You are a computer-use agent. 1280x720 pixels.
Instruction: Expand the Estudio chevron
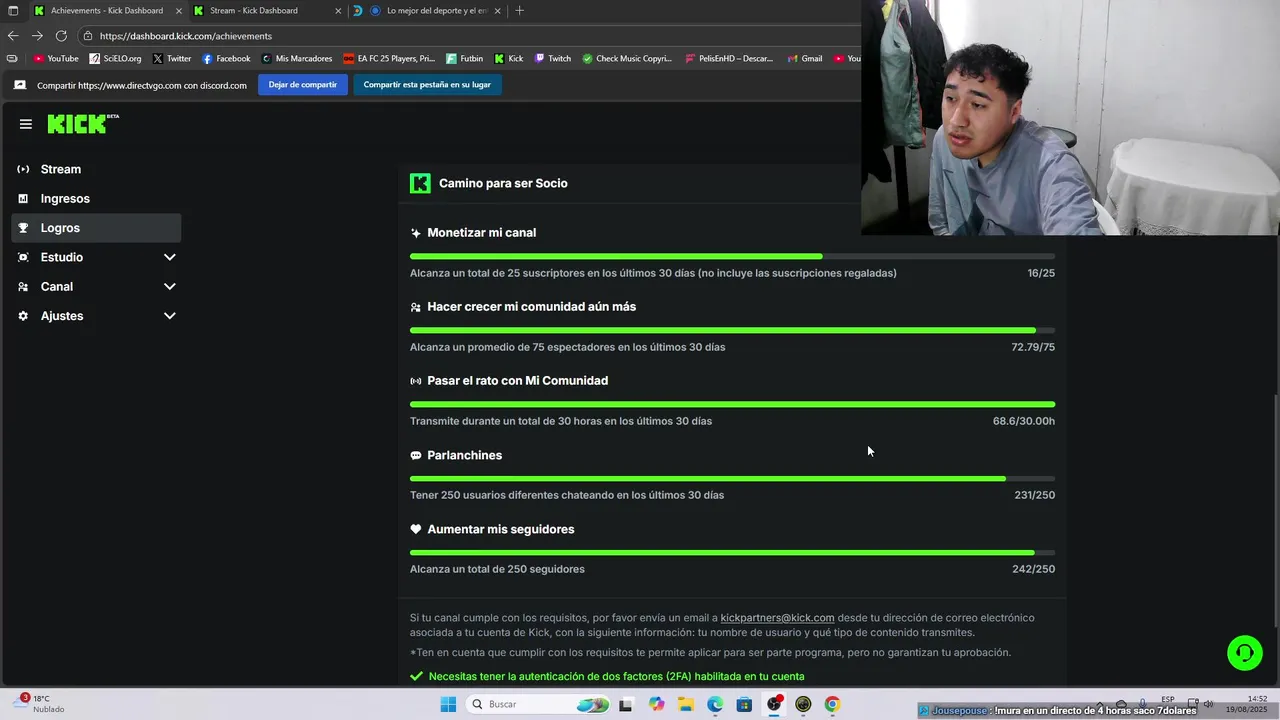click(169, 257)
